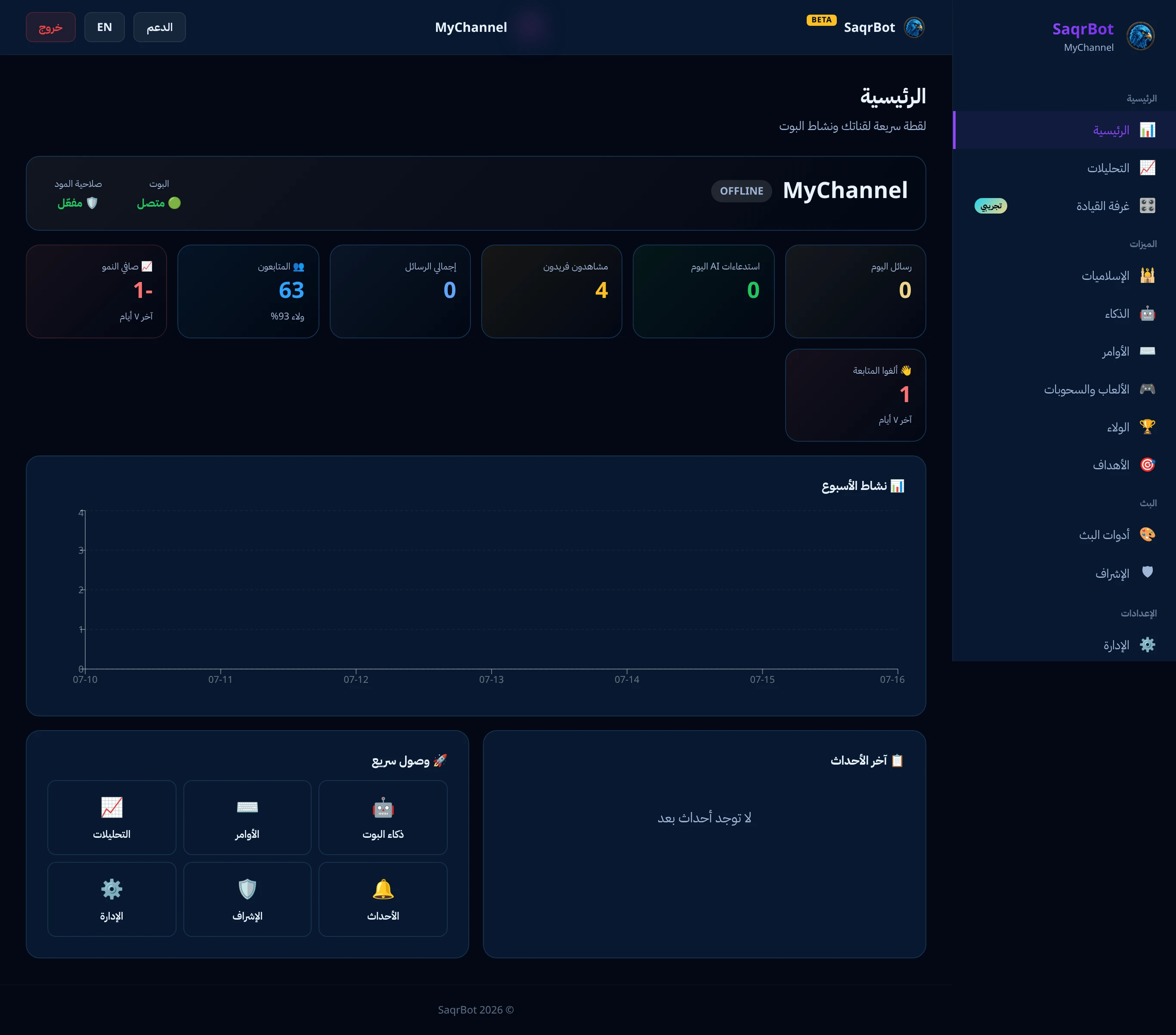Screen dimensions: 1176x1035
Task: Open أدوات البث palette icon
Action: [1147, 534]
